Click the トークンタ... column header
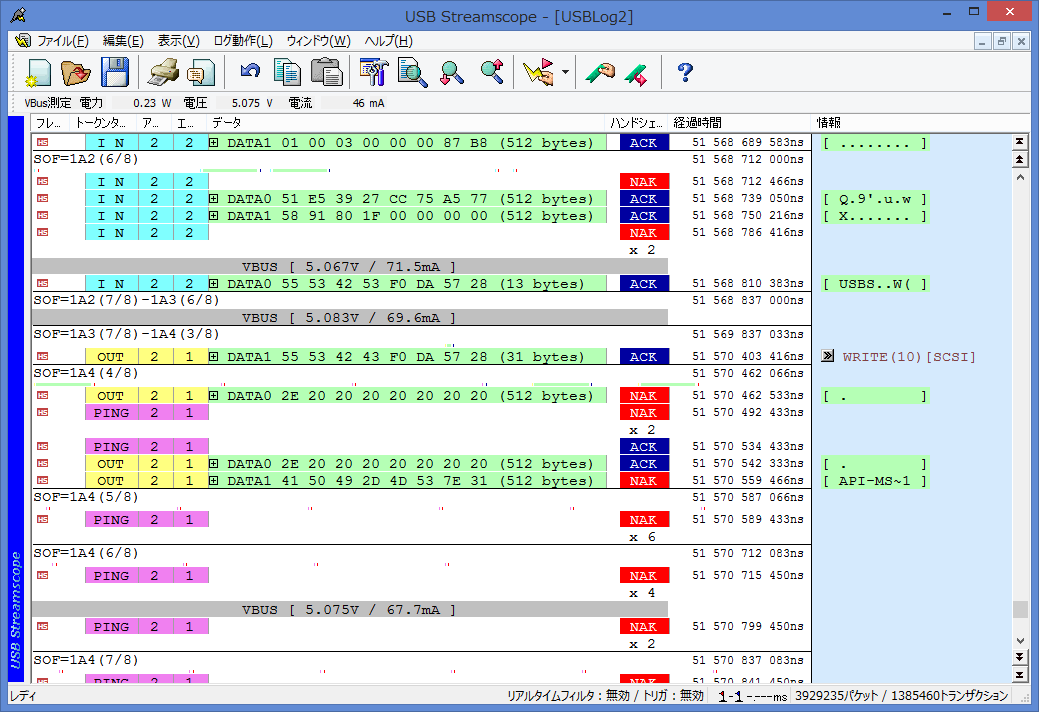 (103, 123)
